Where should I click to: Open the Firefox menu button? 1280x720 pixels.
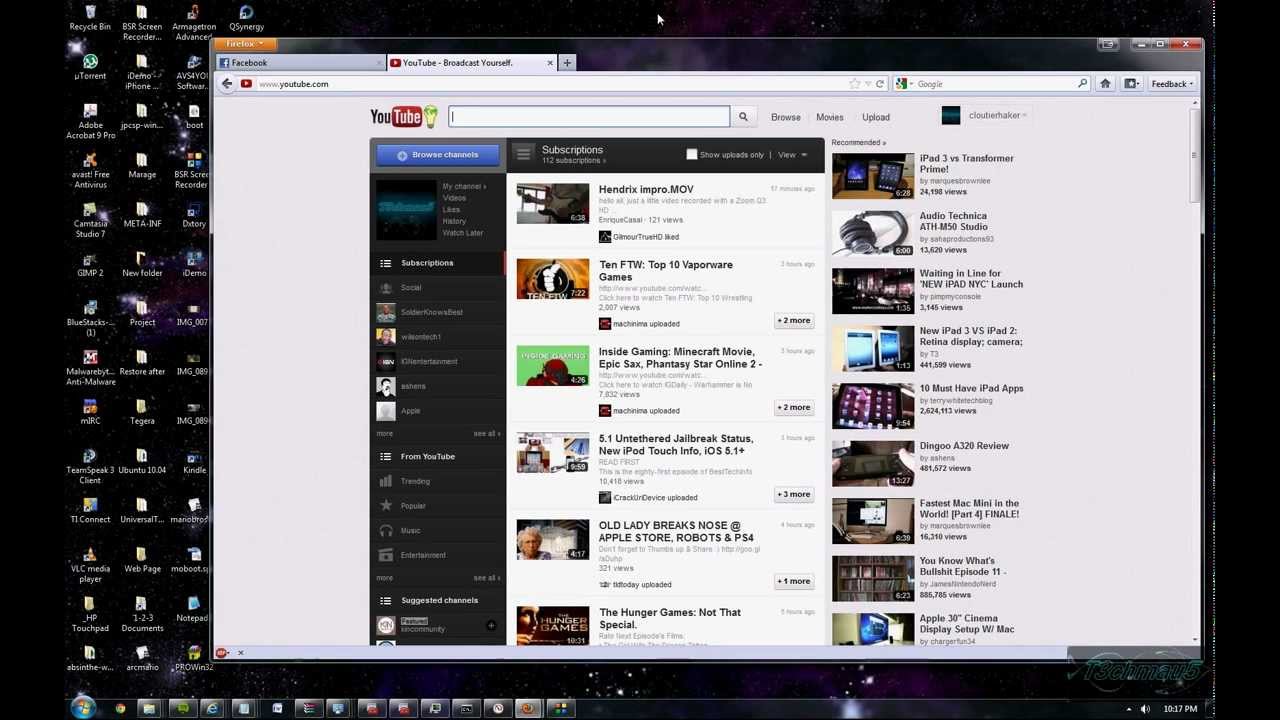(x=244, y=44)
